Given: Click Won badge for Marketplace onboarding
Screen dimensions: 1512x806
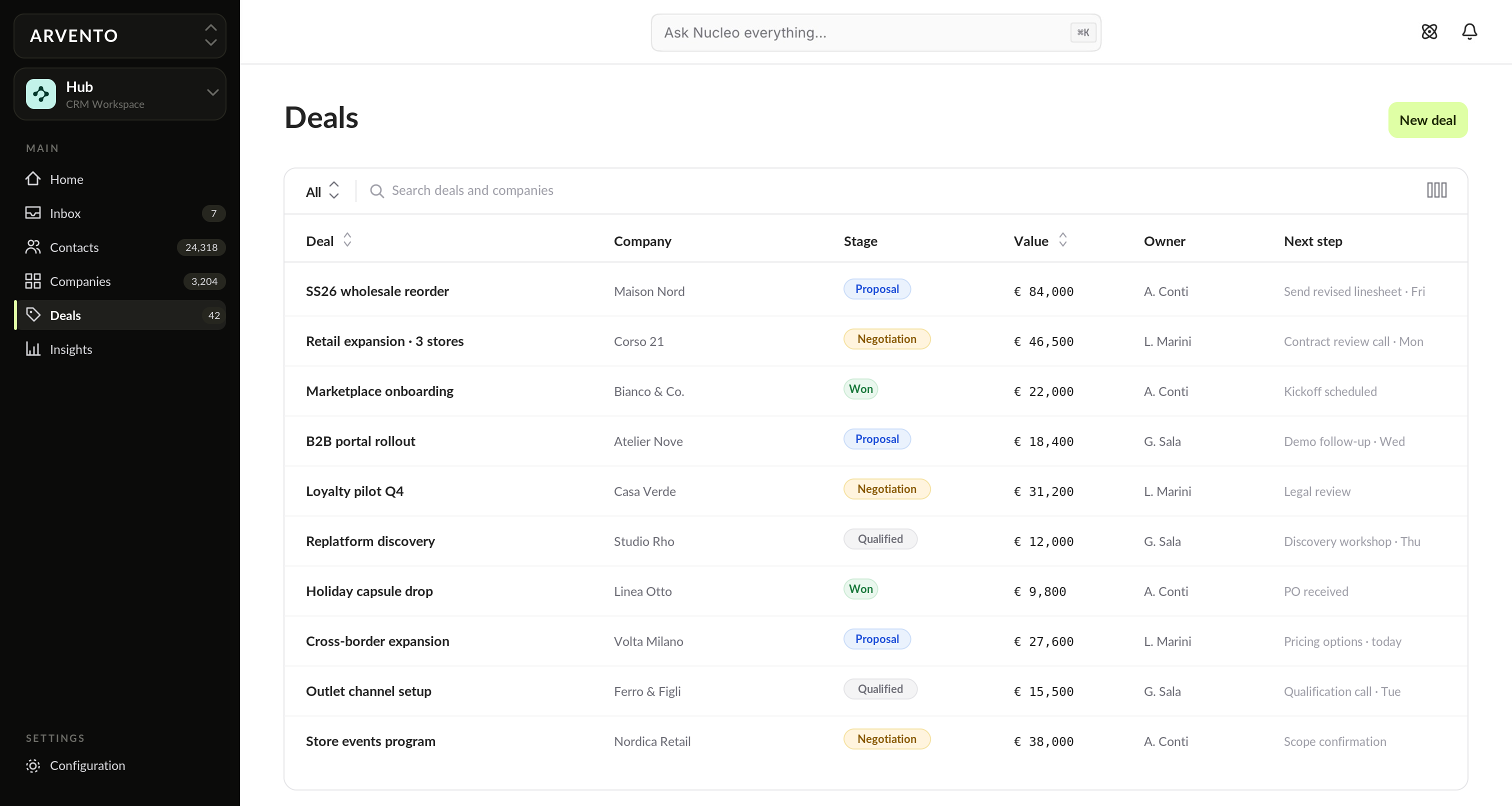Looking at the screenshot, I should coord(860,388).
